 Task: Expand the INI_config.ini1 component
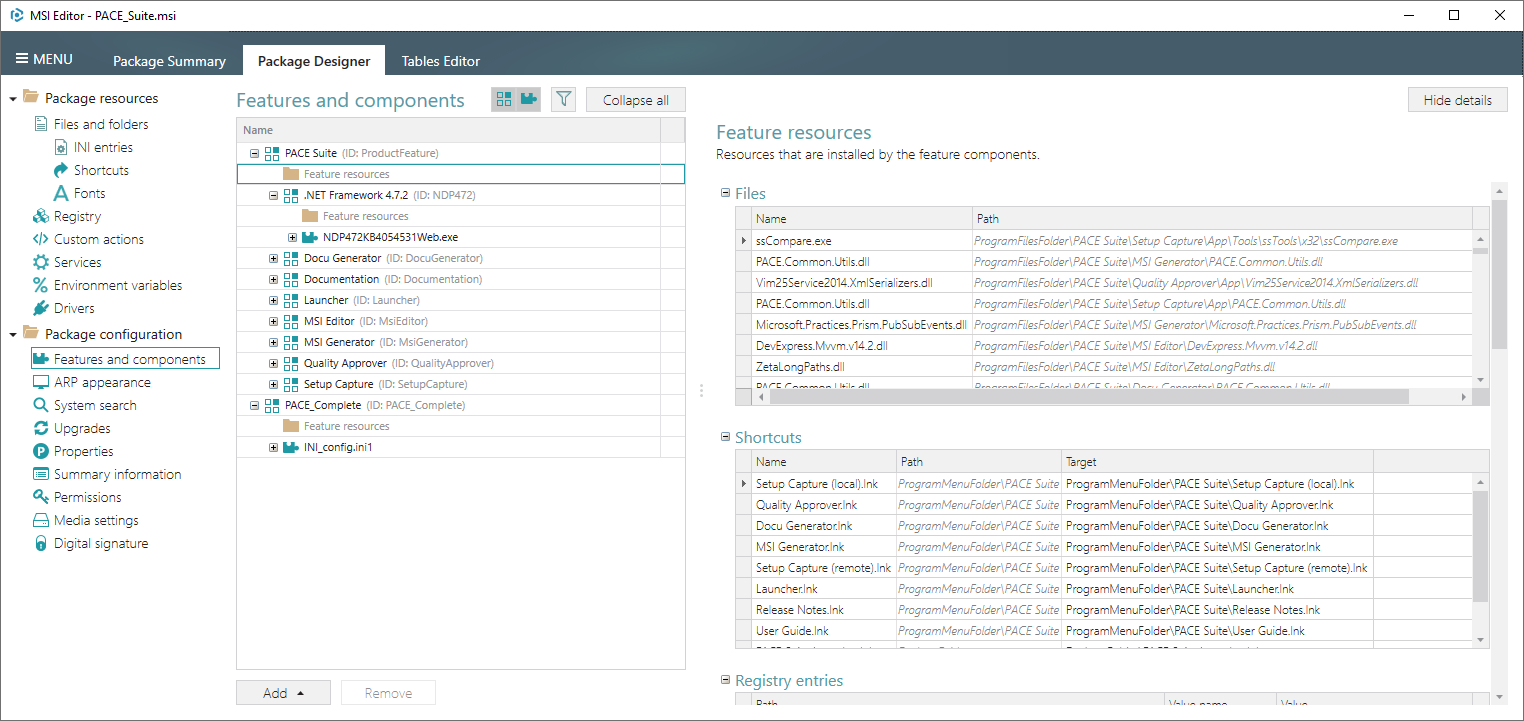click(273, 447)
